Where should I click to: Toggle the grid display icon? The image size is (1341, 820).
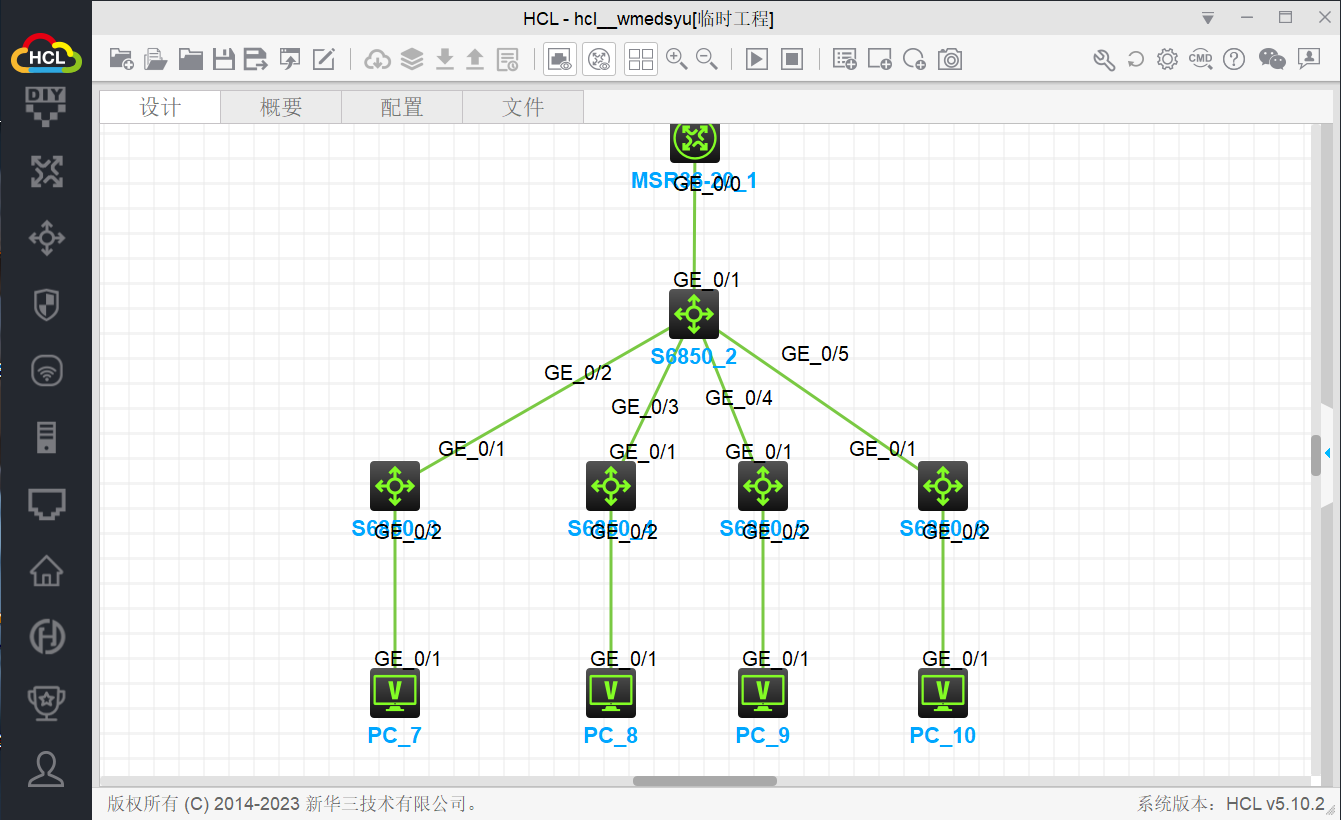tap(641, 59)
